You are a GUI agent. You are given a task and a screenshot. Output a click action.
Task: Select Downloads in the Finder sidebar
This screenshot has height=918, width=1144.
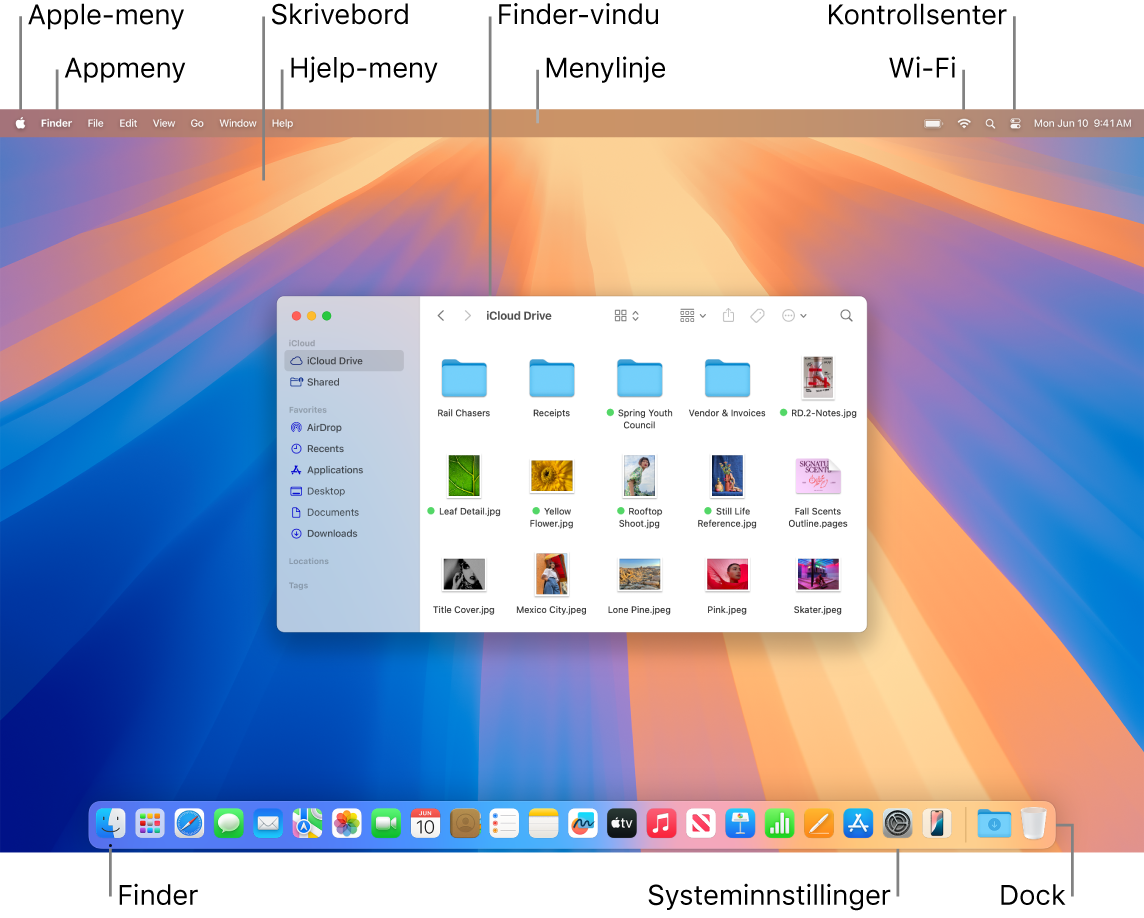click(344, 533)
